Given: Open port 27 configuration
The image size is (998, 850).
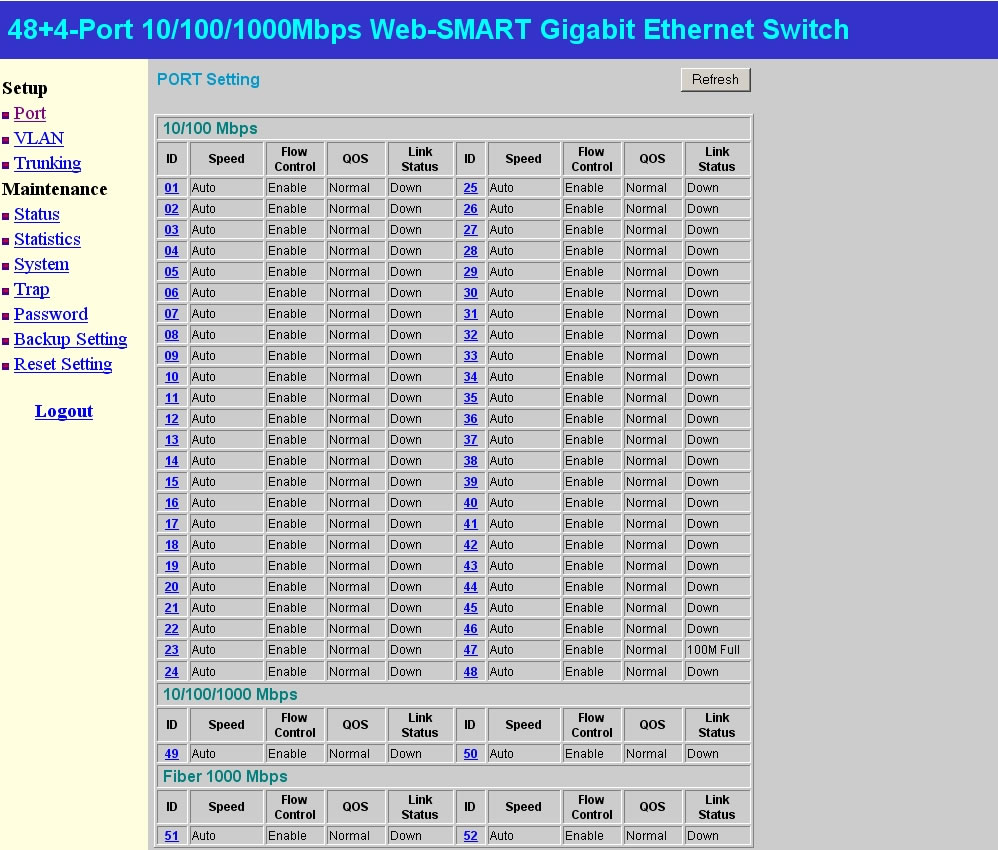Looking at the screenshot, I should point(470,230).
